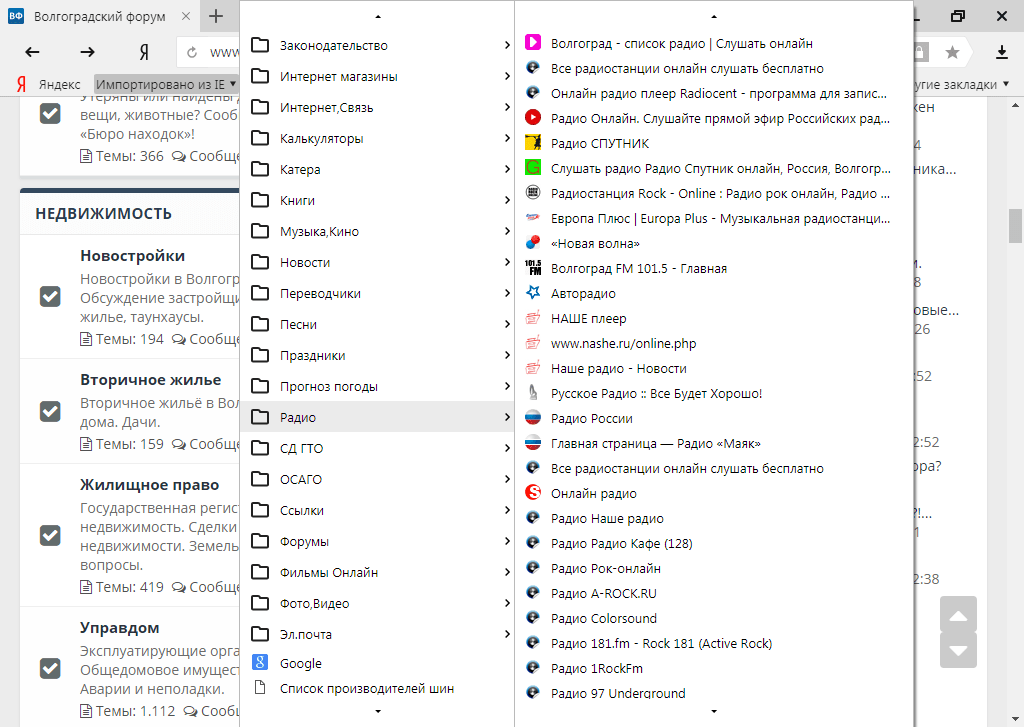Reload the page with the refresh icon
This screenshot has height=727, width=1024.
point(192,52)
